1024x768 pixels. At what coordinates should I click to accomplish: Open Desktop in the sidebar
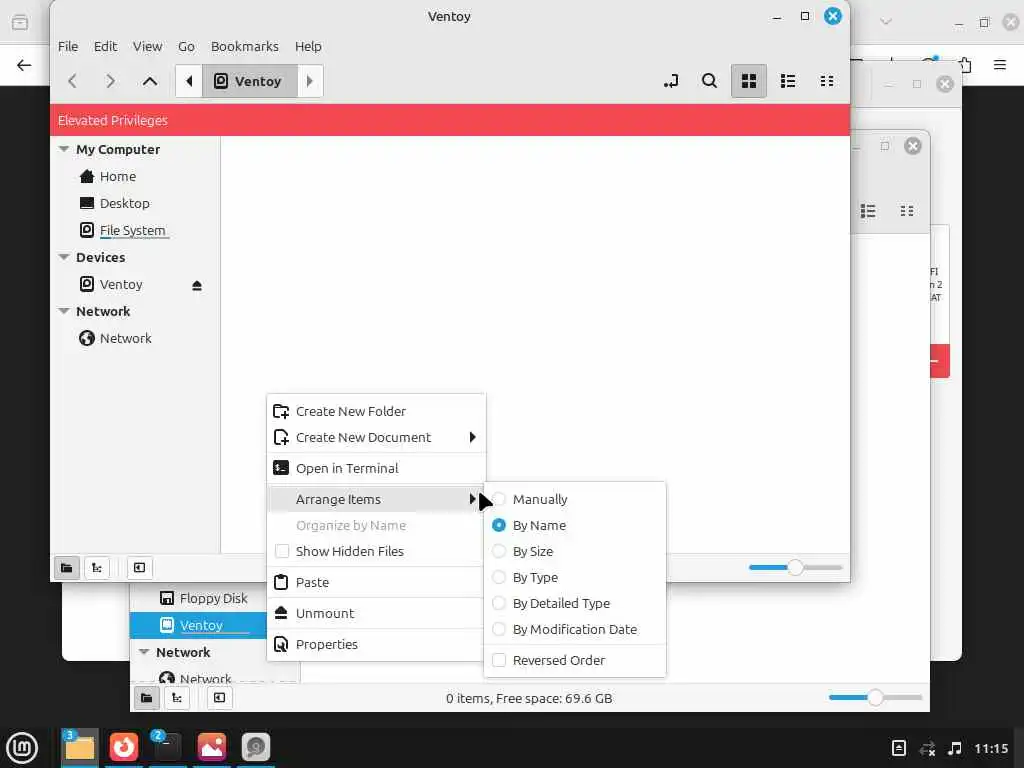[125, 203]
